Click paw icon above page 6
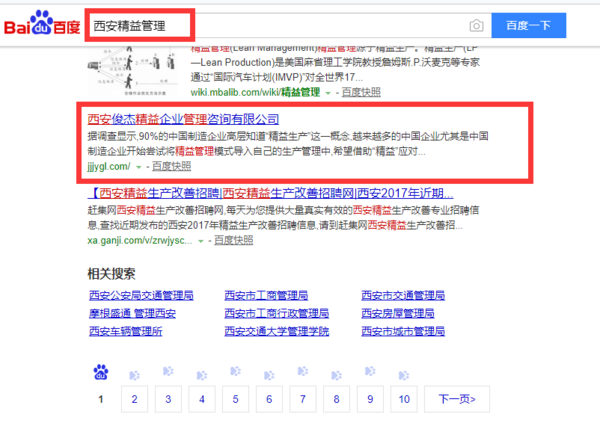600x423 pixels. pos(269,375)
